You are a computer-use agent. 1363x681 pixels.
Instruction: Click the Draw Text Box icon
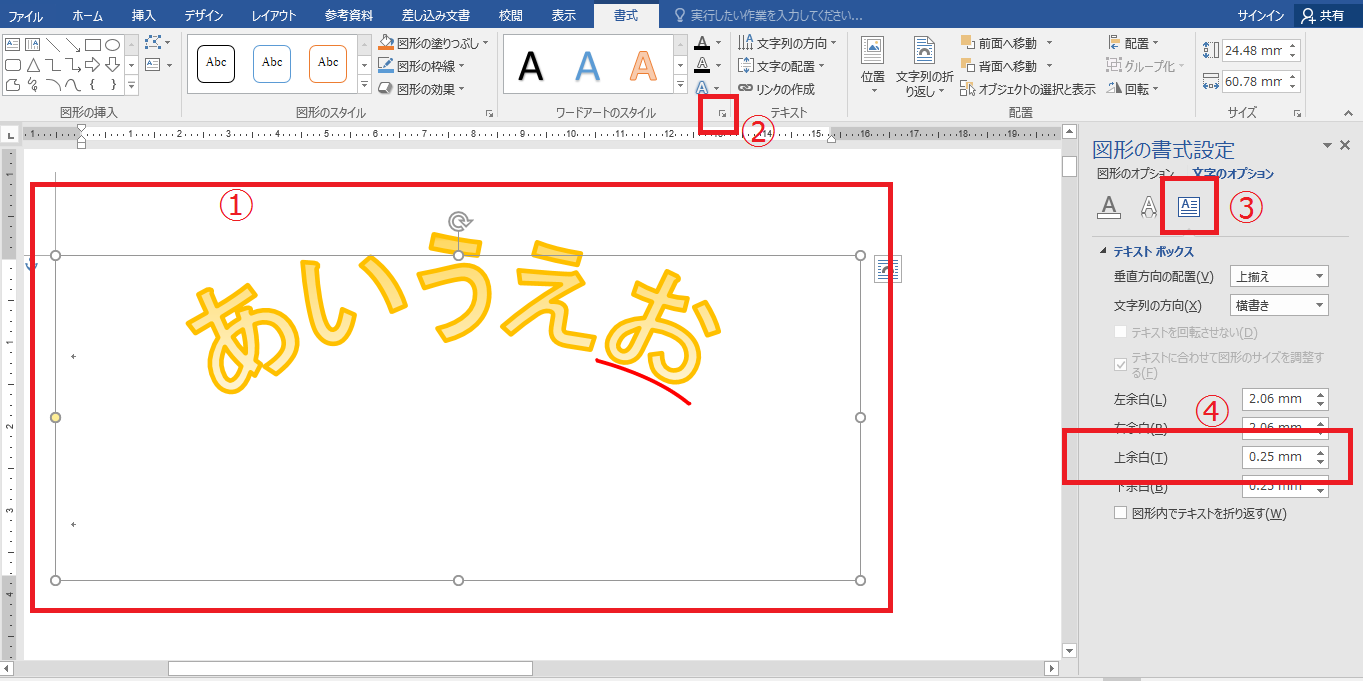point(153,65)
